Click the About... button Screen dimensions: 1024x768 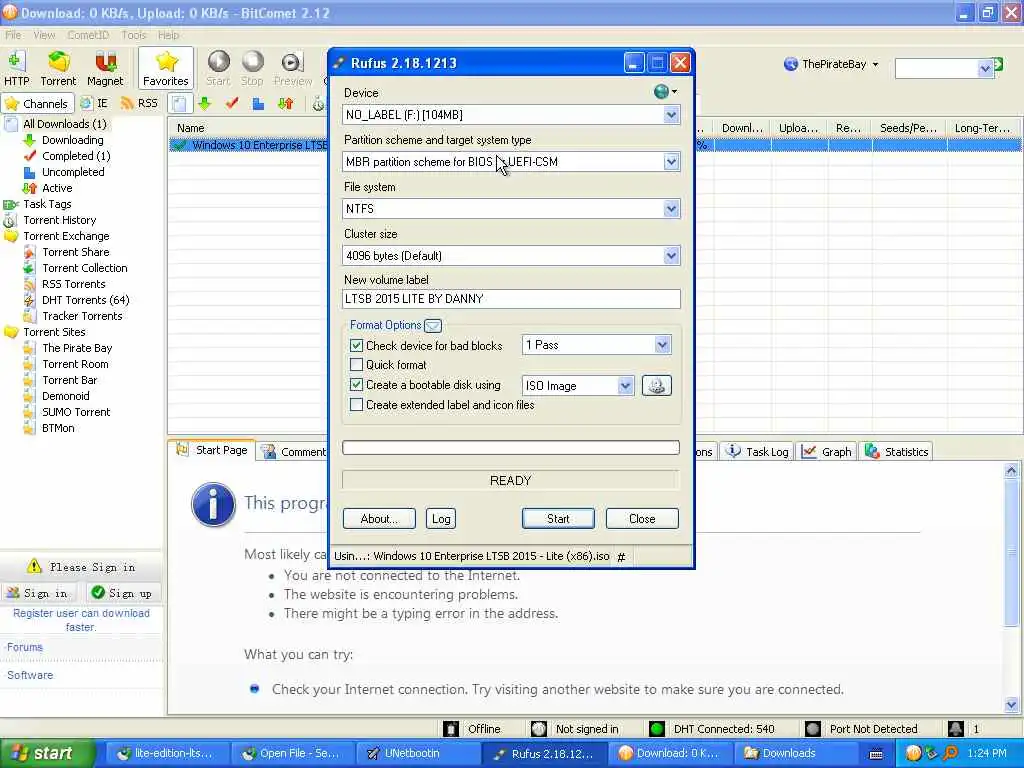(379, 519)
